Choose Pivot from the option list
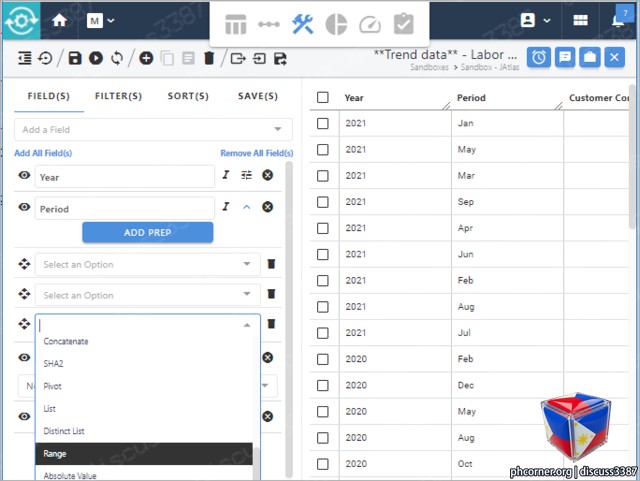The image size is (640, 481). [144, 386]
